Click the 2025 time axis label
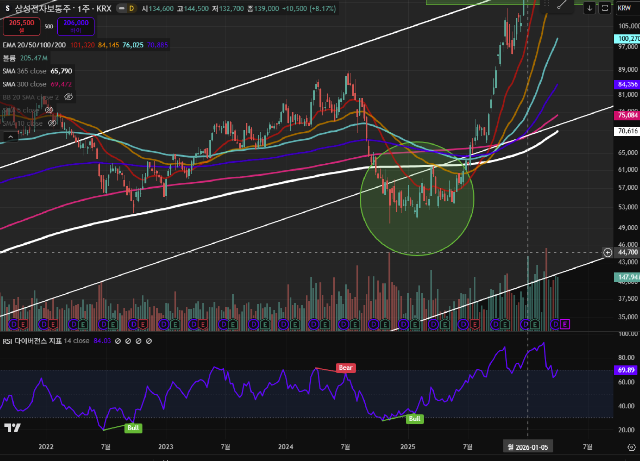 [x=408, y=447]
